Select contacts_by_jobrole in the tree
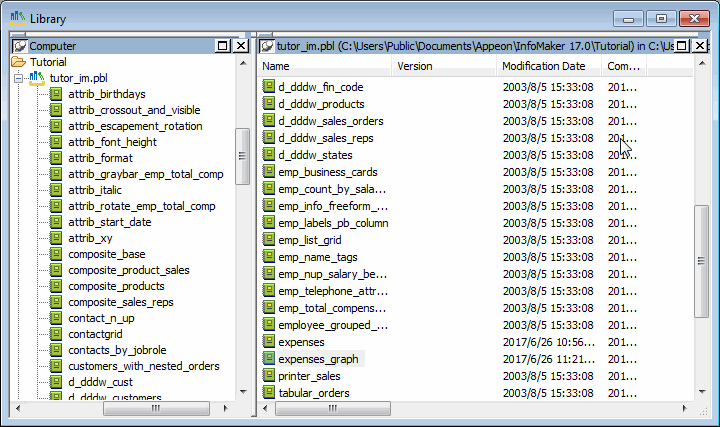720x427 pixels. point(117,350)
